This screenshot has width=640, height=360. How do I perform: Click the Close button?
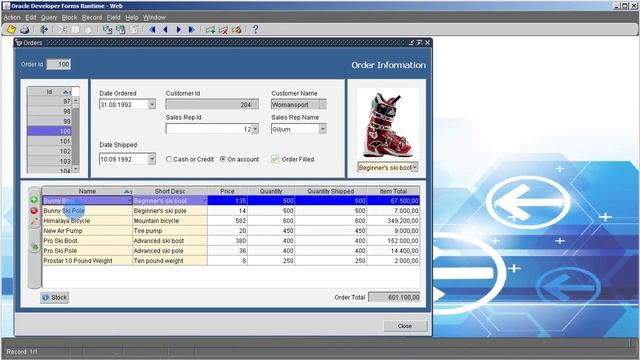pyautogui.click(x=405, y=326)
